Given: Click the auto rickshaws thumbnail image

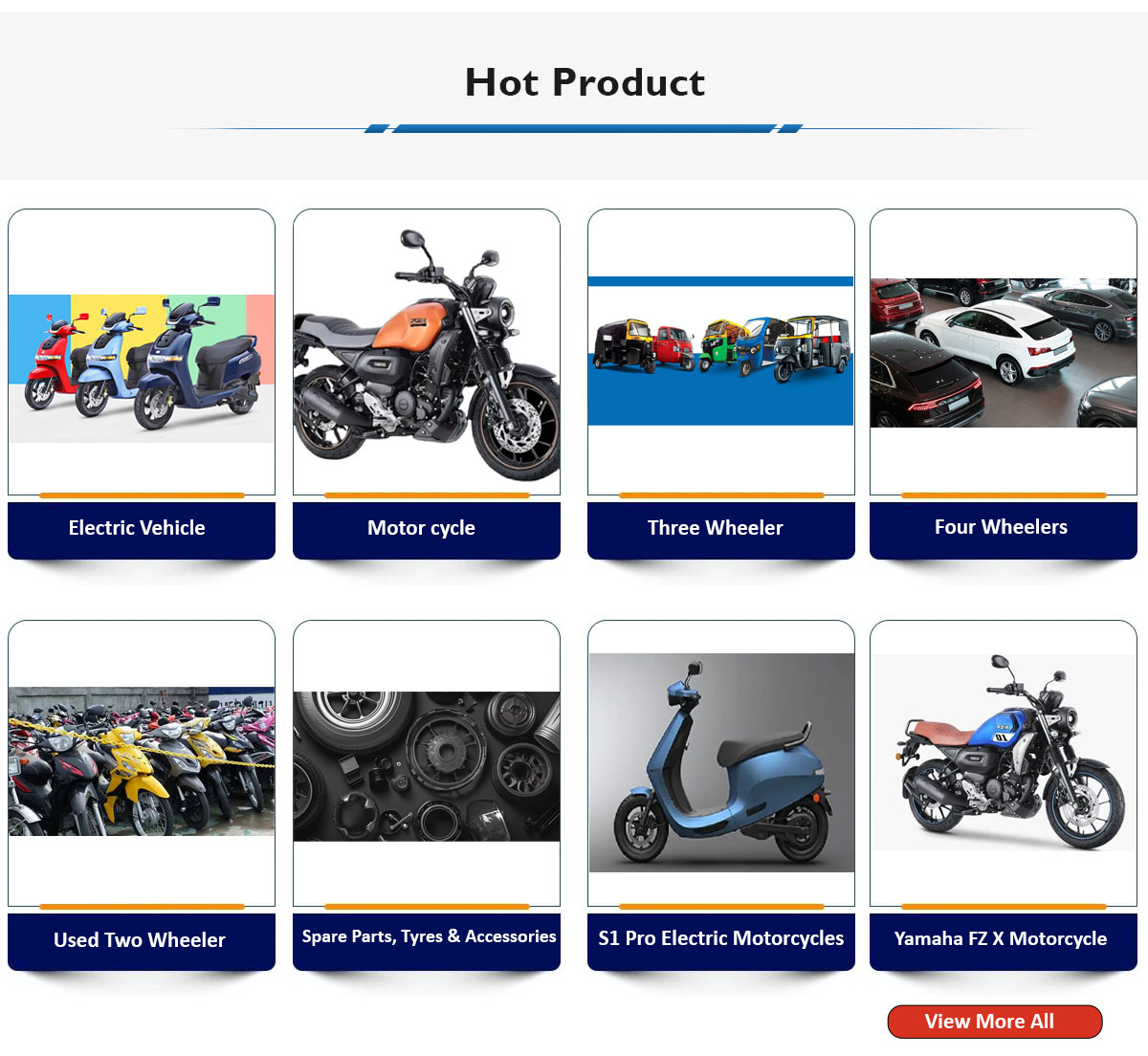Looking at the screenshot, I should tap(721, 351).
